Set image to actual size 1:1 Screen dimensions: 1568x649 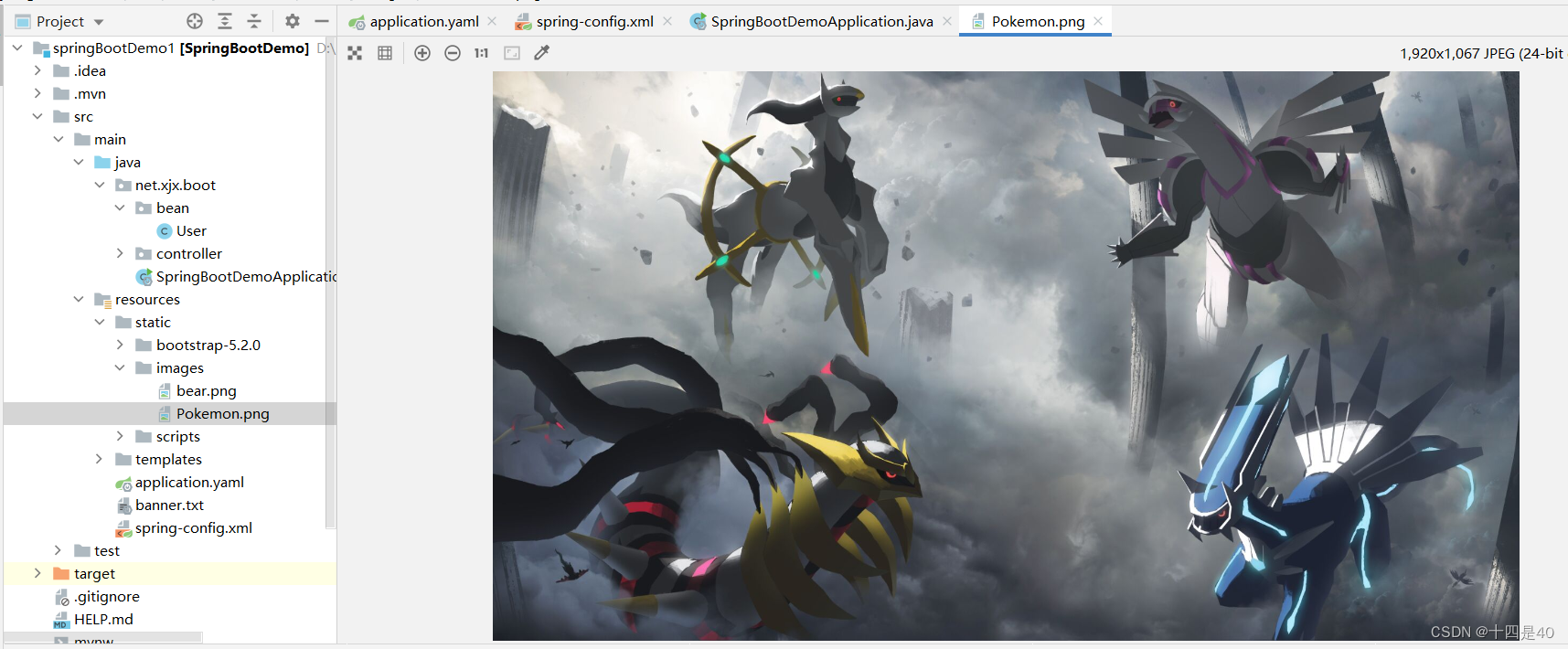pos(482,53)
